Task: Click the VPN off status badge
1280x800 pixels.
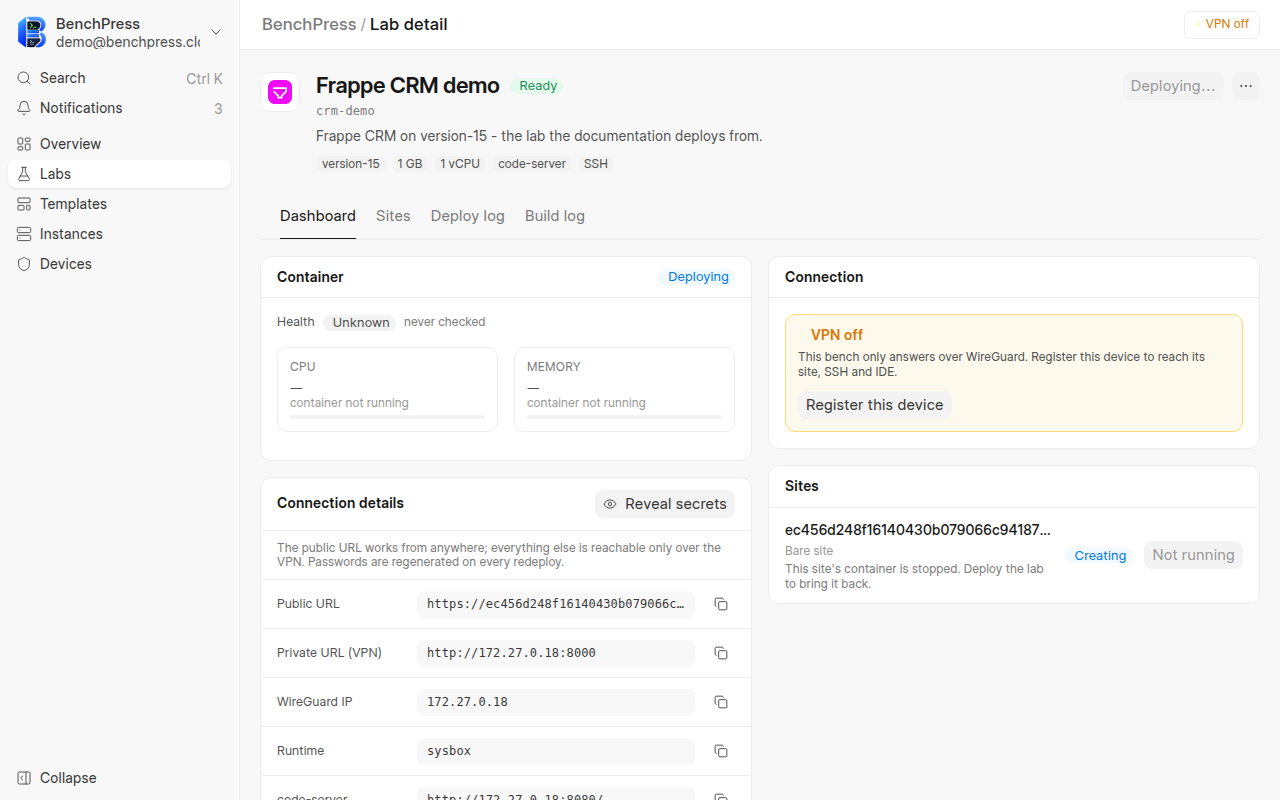Action: (x=1221, y=24)
